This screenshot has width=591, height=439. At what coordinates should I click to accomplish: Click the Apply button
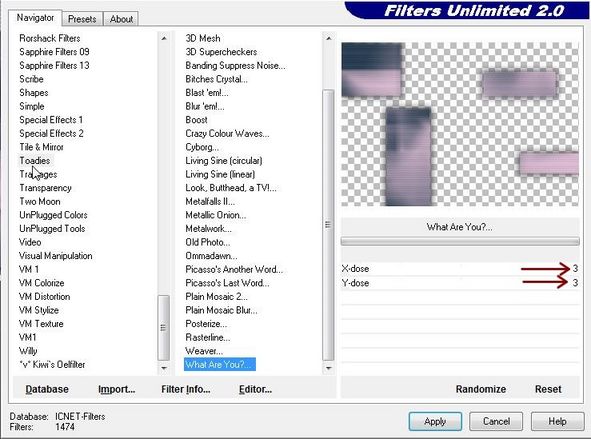coord(435,421)
